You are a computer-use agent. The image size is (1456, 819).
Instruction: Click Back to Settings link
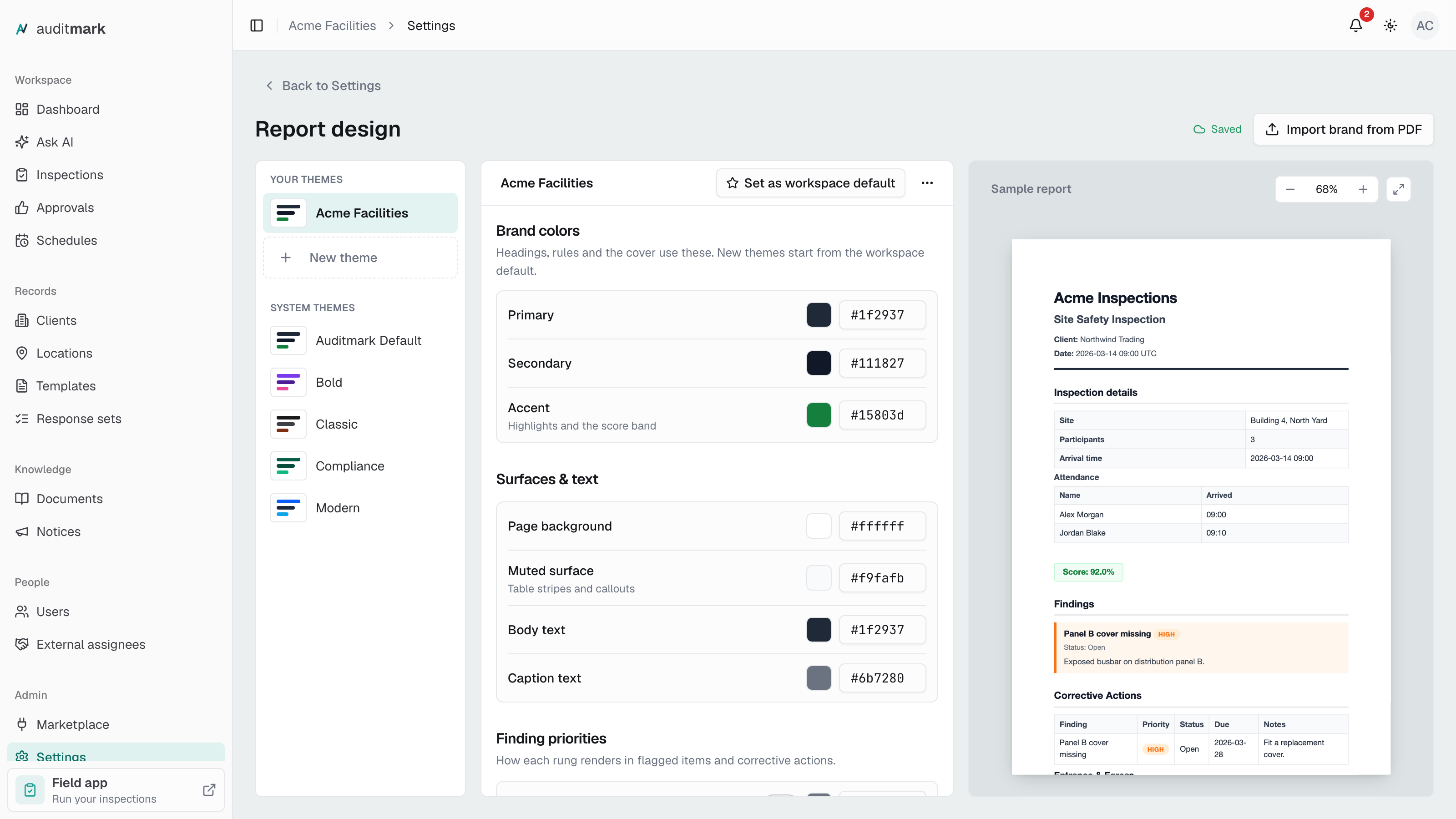(x=324, y=86)
